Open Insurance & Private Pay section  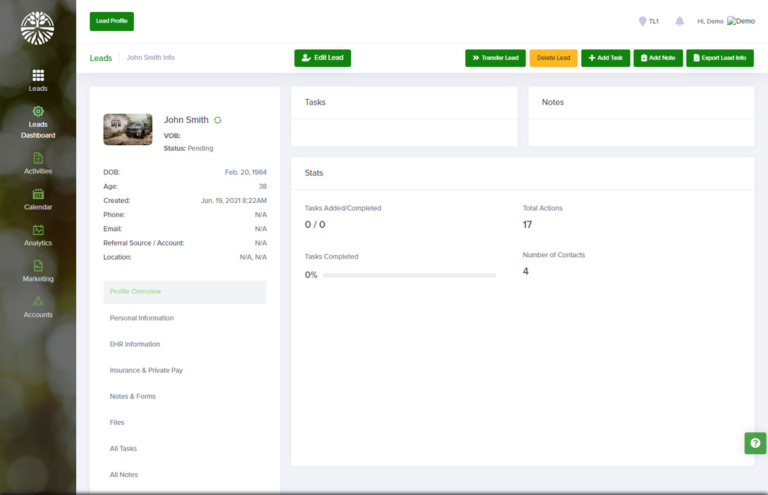[146, 370]
